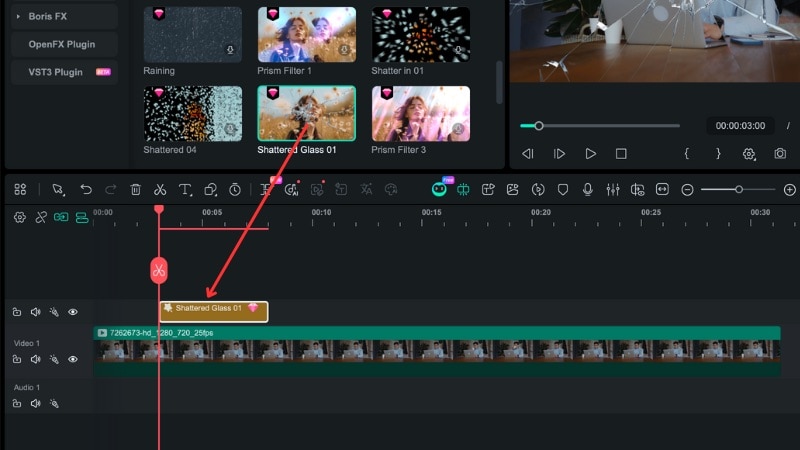This screenshot has height=450, width=800.
Task: Click the effects panel vertical scrollbar
Action: [499, 82]
